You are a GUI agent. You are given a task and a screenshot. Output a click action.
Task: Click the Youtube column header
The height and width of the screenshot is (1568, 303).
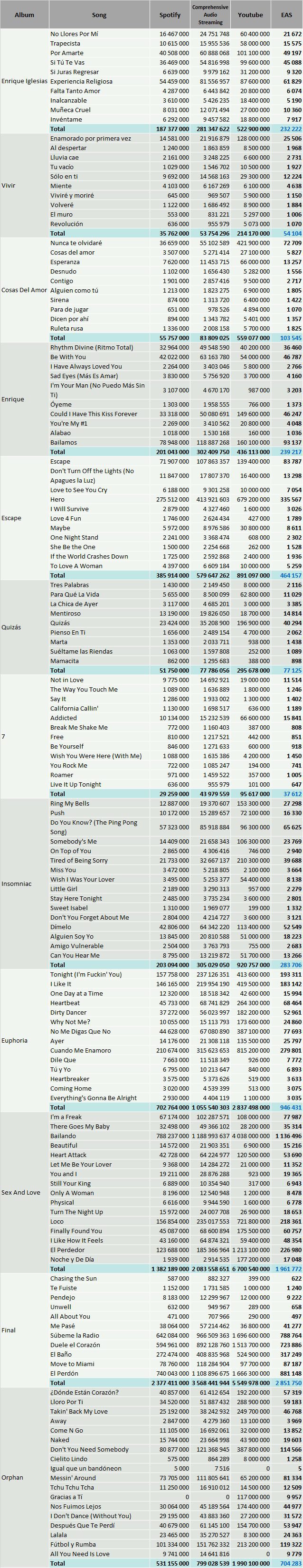coord(251,15)
